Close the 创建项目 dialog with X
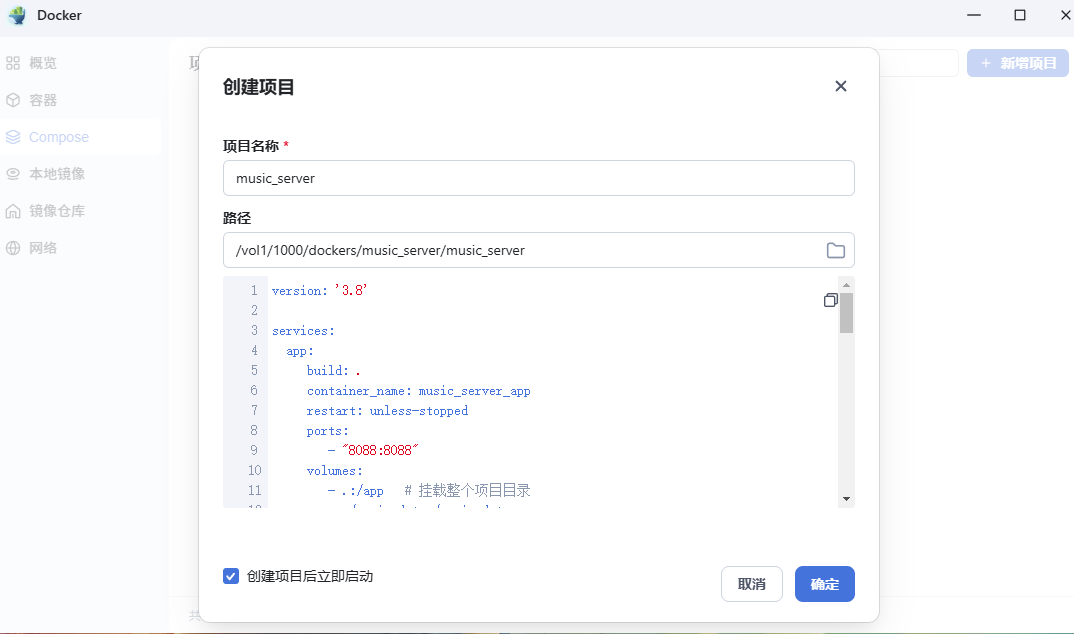The image size is (1074, 634). (840, 86)
